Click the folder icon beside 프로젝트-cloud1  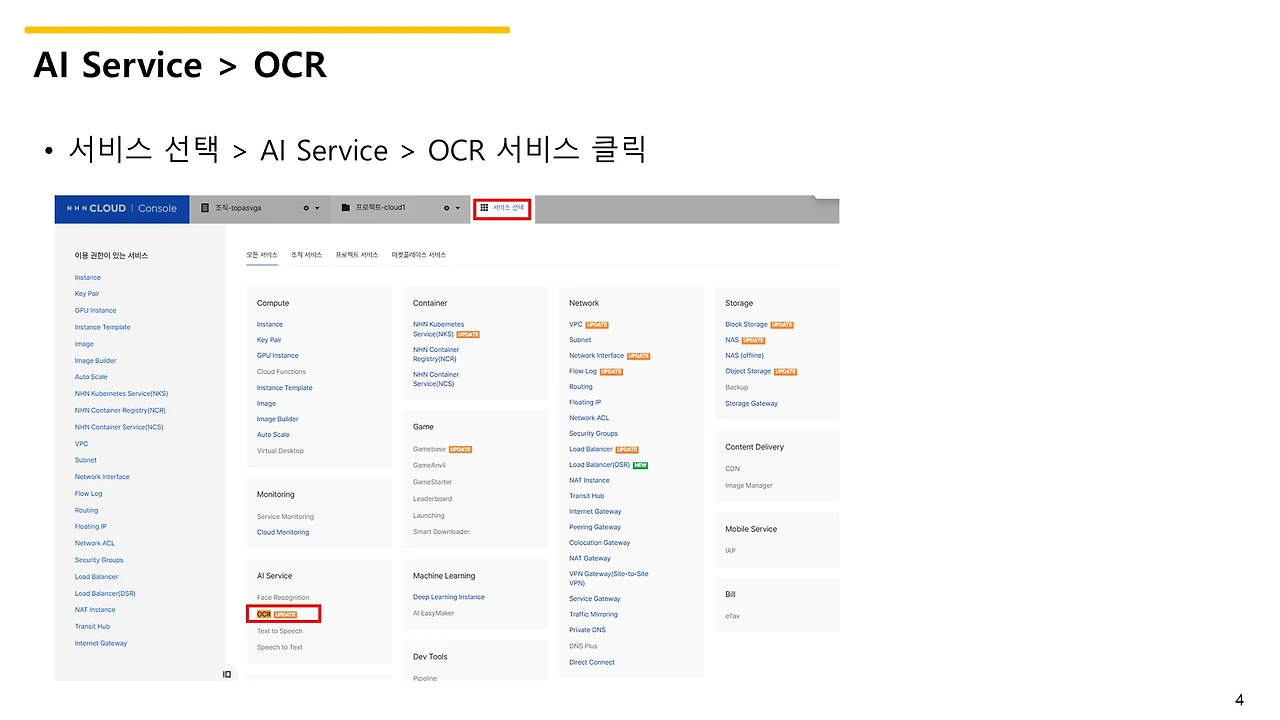(x=346, y=208)
